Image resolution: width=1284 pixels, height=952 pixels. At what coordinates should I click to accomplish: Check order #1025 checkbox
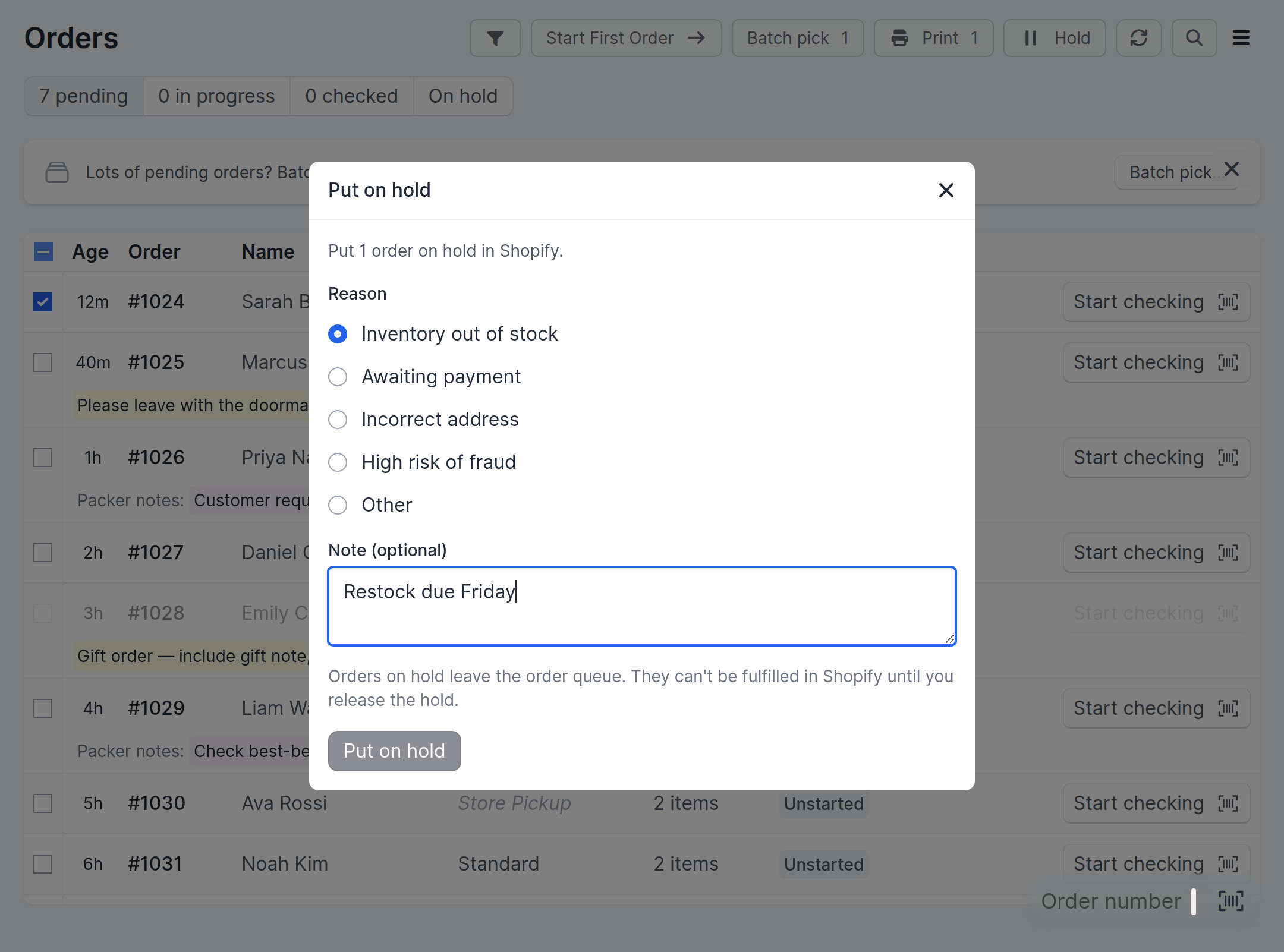43,362
